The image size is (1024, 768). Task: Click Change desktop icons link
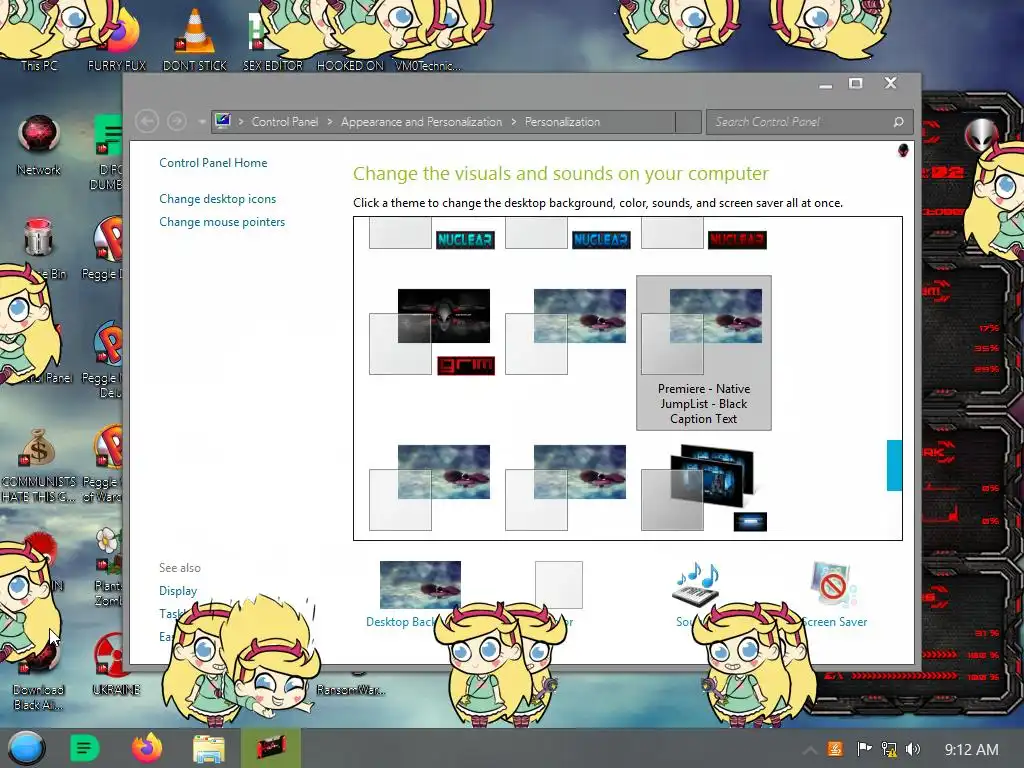click(217, 199)
